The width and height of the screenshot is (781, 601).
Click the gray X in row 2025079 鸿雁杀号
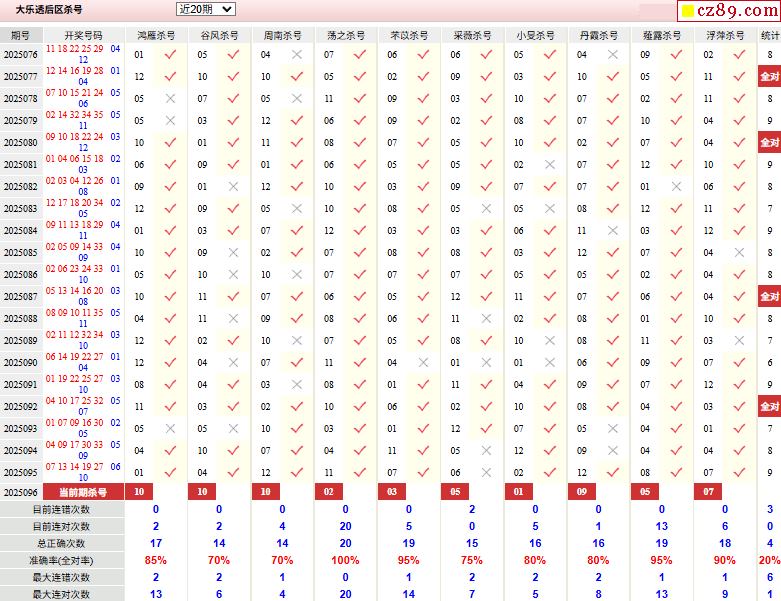170,120
